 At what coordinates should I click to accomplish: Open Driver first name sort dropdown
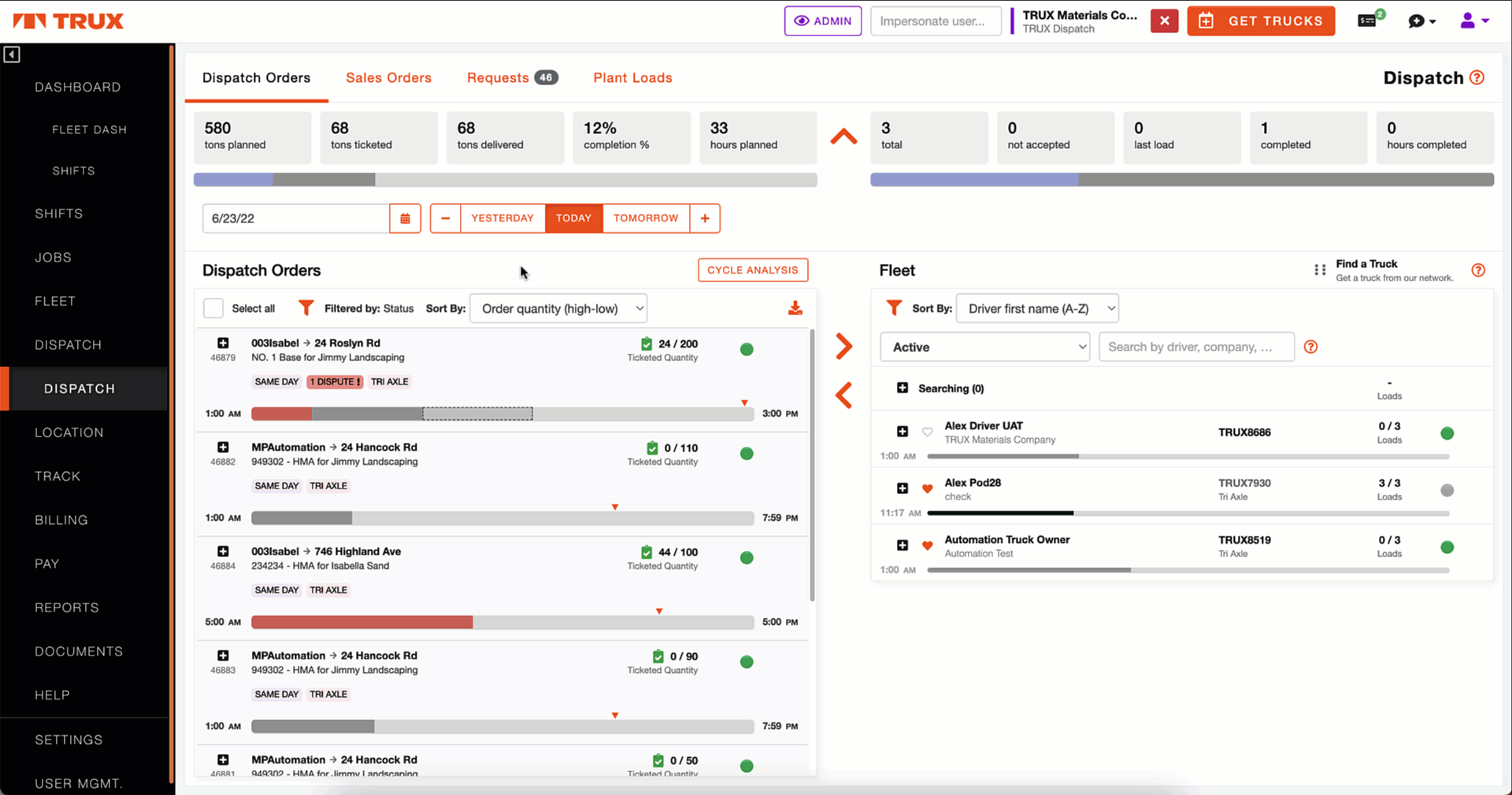coord(1037,309)
